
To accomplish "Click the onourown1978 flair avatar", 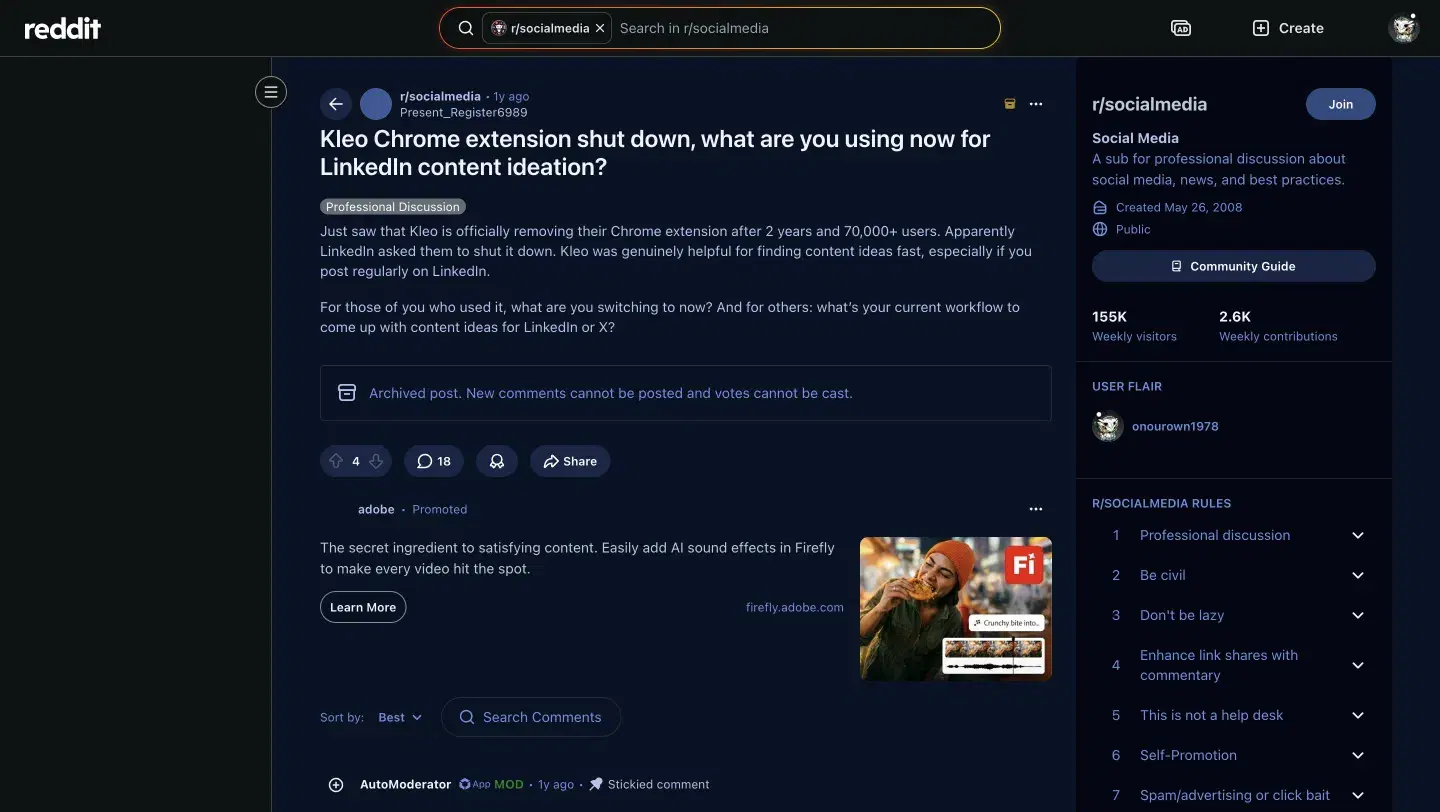I will 1108,426.
